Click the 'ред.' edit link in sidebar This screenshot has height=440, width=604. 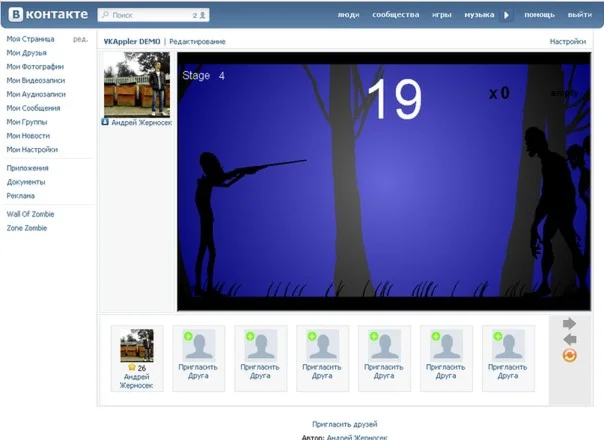[x=80, y=39]
